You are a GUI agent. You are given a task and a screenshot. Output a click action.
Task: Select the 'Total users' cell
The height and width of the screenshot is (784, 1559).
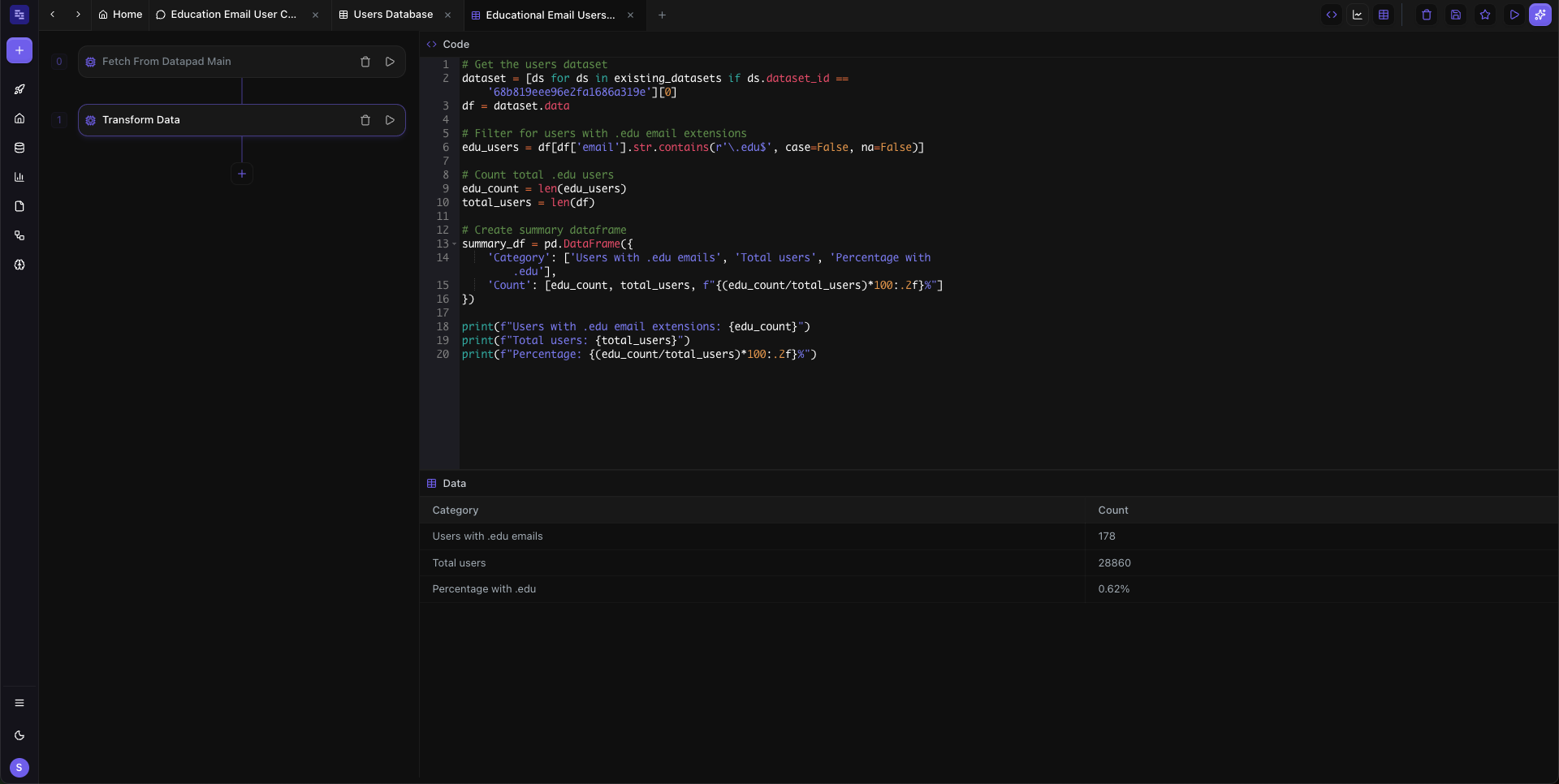pos(753,563)
